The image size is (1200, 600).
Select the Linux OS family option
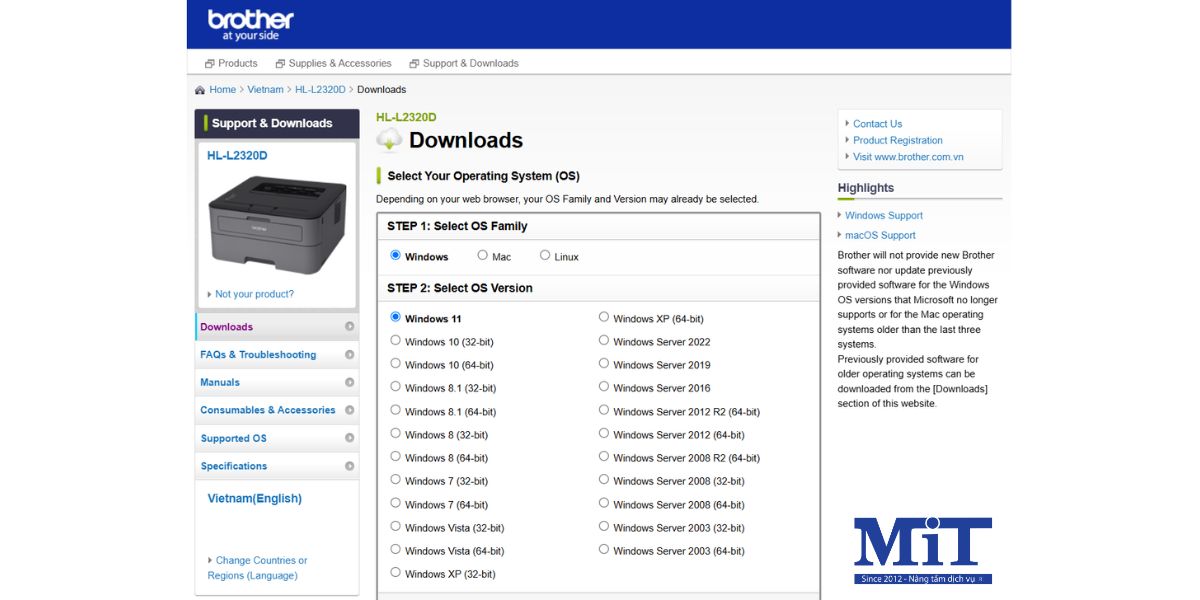[545, 256]
